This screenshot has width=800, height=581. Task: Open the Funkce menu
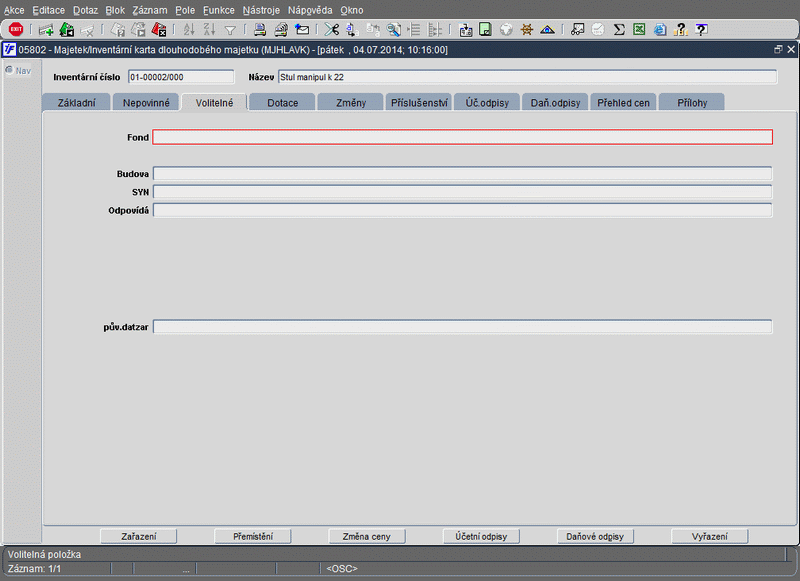tap(218, 10)
